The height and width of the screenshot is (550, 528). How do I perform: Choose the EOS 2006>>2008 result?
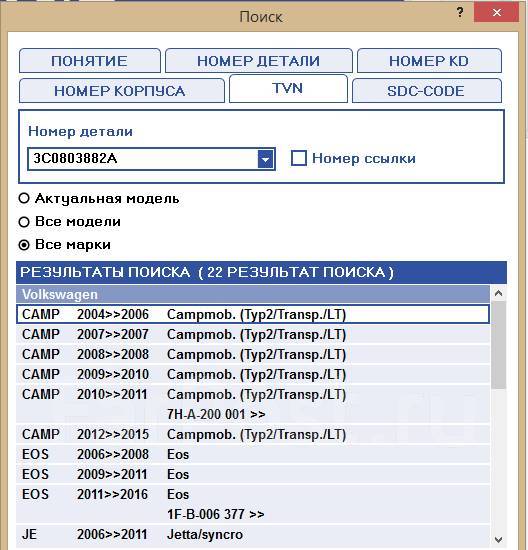[253, 454]
